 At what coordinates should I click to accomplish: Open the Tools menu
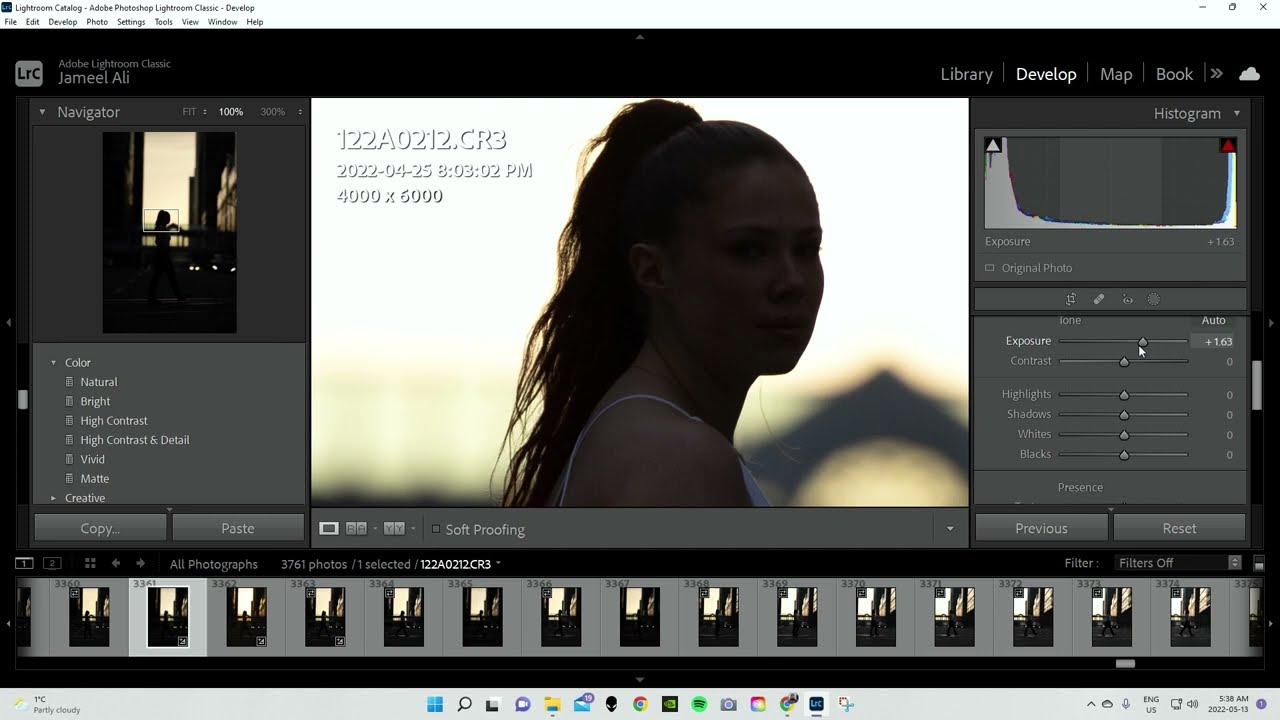163,22
